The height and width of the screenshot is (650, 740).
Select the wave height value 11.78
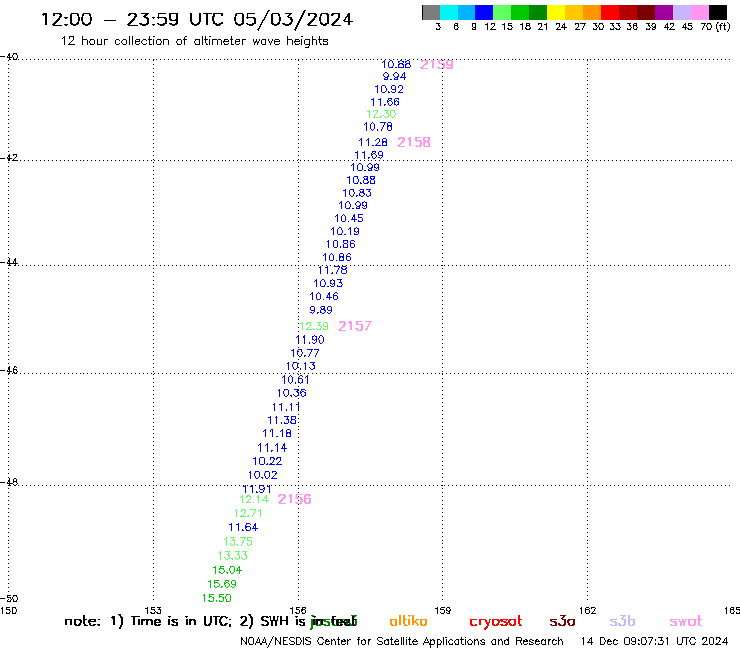332,270
